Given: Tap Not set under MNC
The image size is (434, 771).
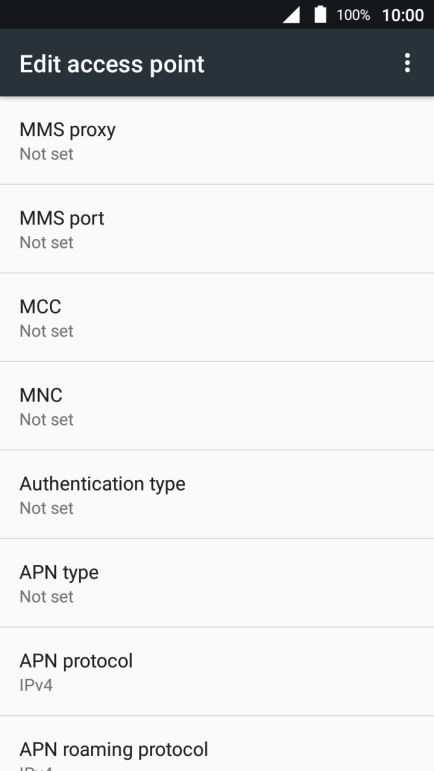Looking at the screenshot, I should (x=46, y=419).
